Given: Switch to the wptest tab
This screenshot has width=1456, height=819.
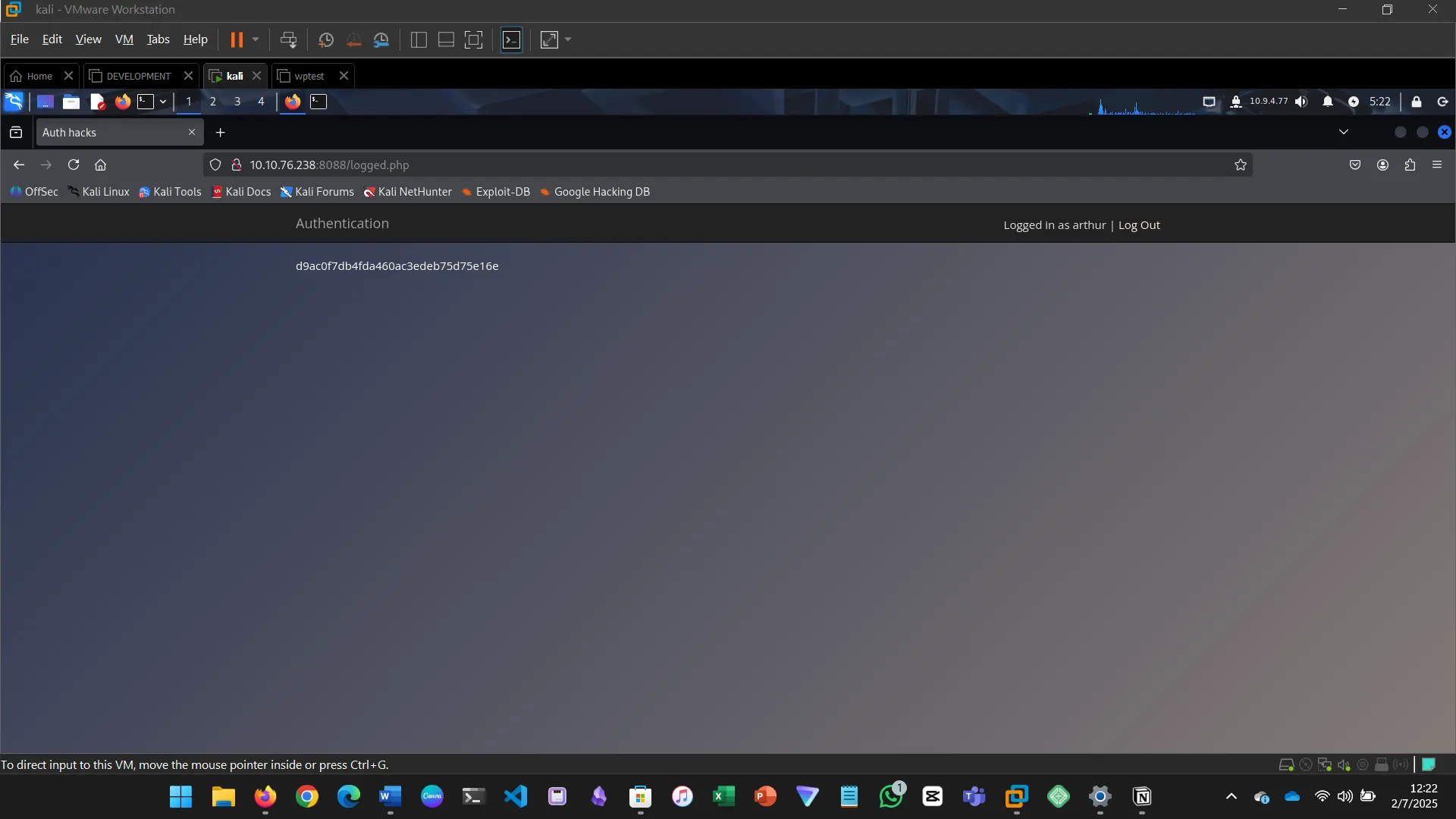Looking at the screenshot, I should 309,76.
